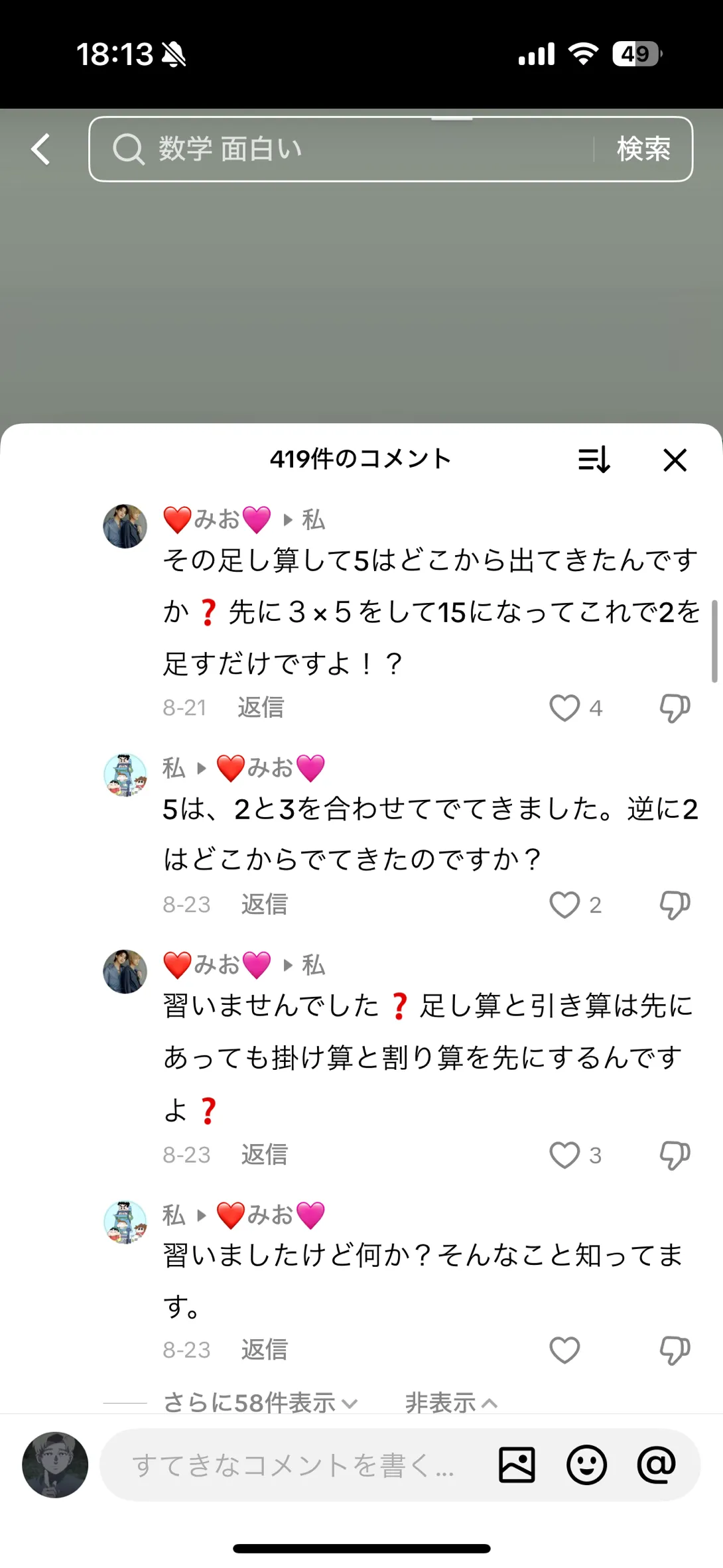723x1568 pixels.
Task: Click the comments list scrollbar
Action: pos(714,641)
